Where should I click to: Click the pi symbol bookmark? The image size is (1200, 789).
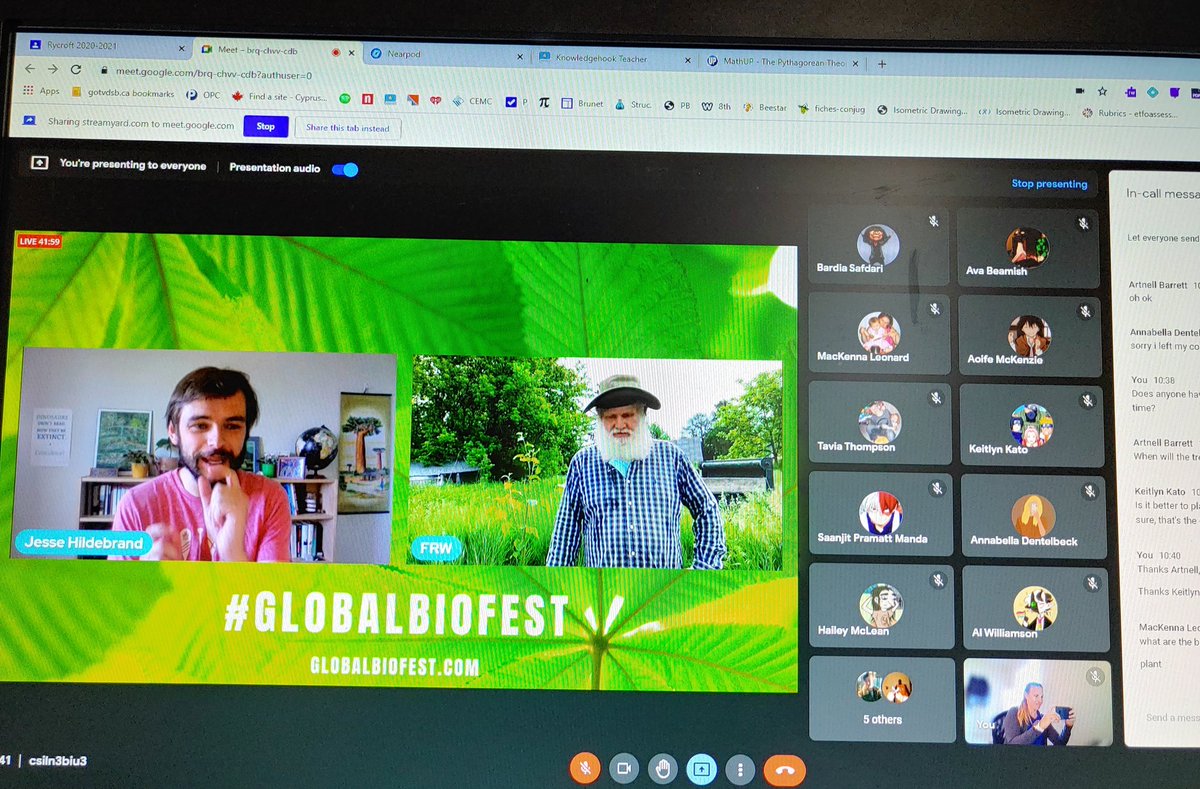point(544,102)
